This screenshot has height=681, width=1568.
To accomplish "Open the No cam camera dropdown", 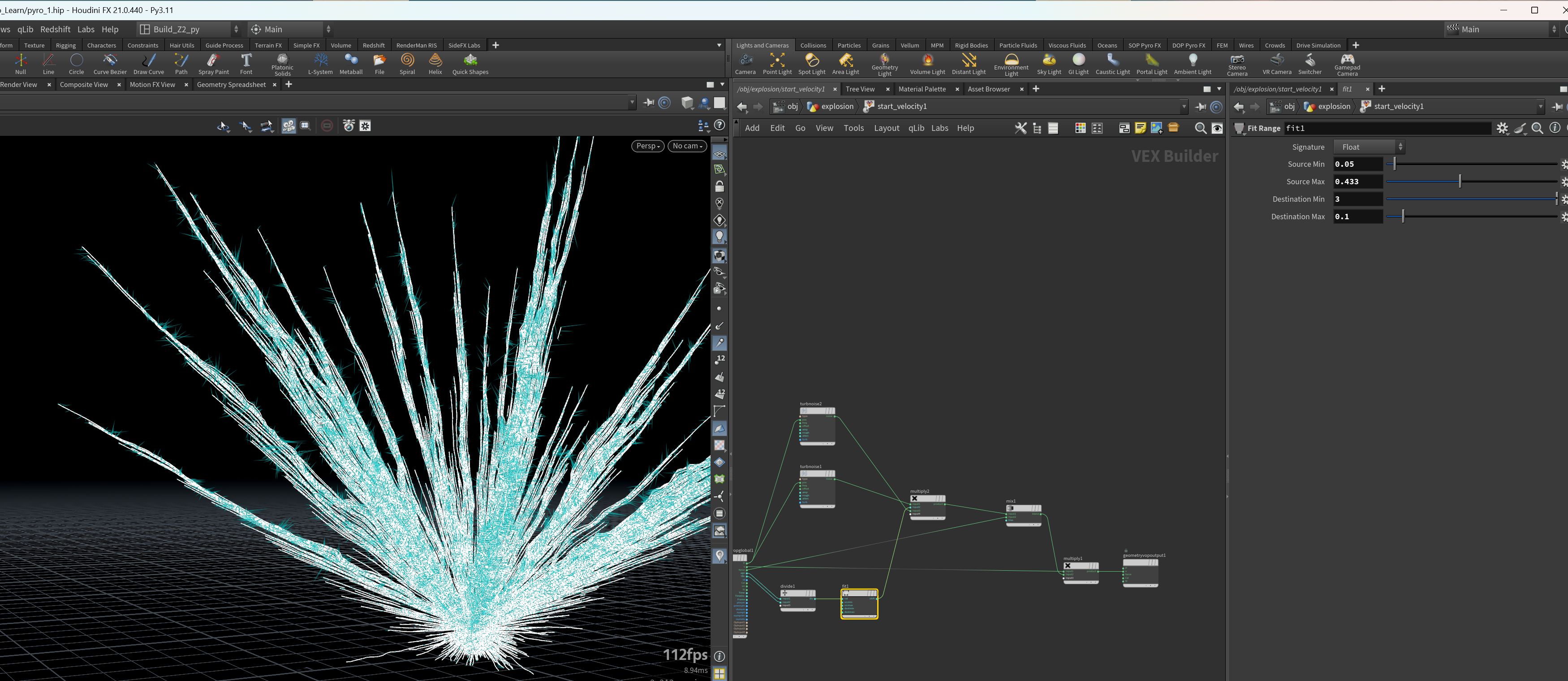I will [687, 146].
